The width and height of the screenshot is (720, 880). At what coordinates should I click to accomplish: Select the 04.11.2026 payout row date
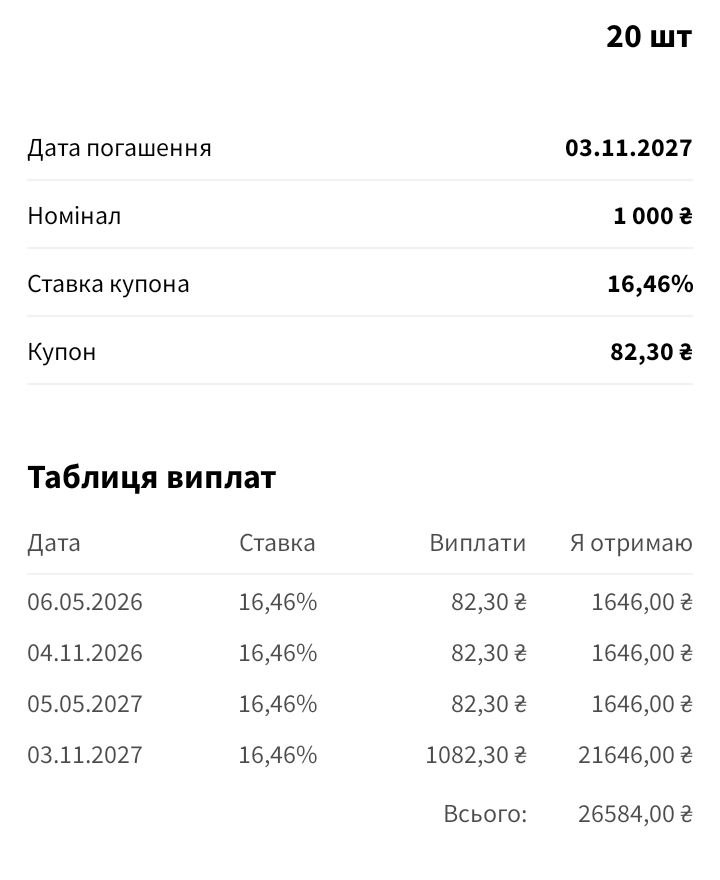(85, 653)
